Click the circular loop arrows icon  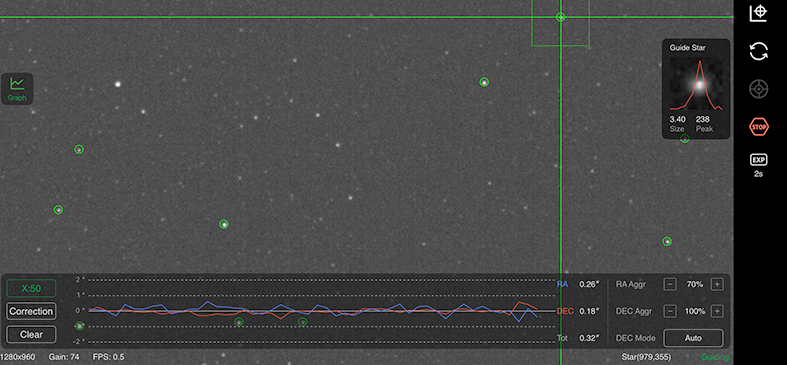pos(758,51)
